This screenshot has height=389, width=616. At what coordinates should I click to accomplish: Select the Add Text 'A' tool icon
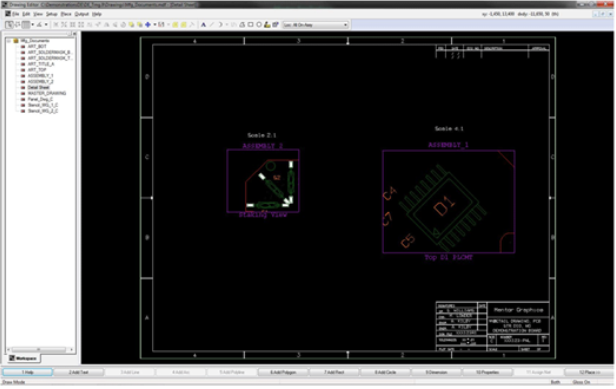(x=203, y=25)
